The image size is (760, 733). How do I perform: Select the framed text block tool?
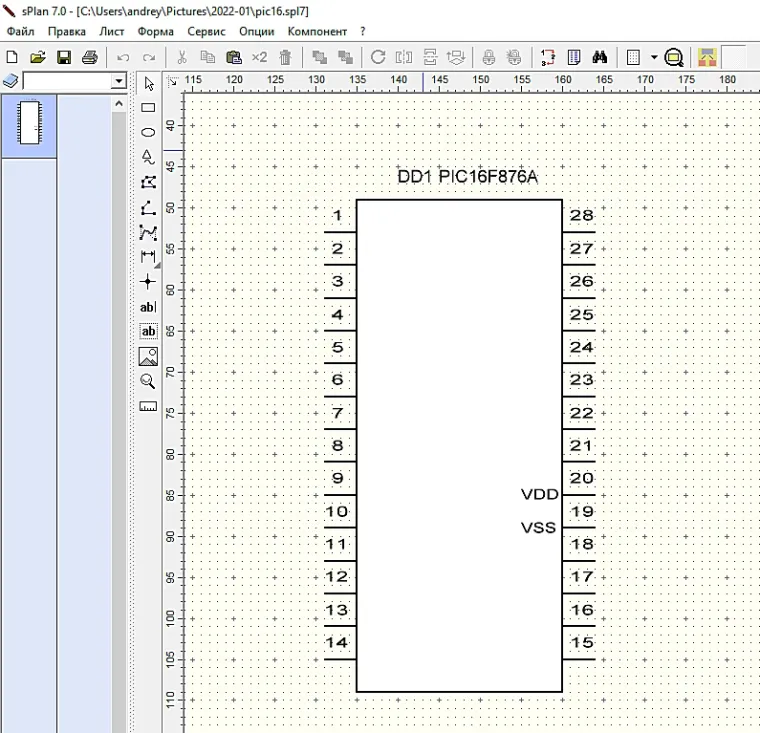[x=148, y=331]
